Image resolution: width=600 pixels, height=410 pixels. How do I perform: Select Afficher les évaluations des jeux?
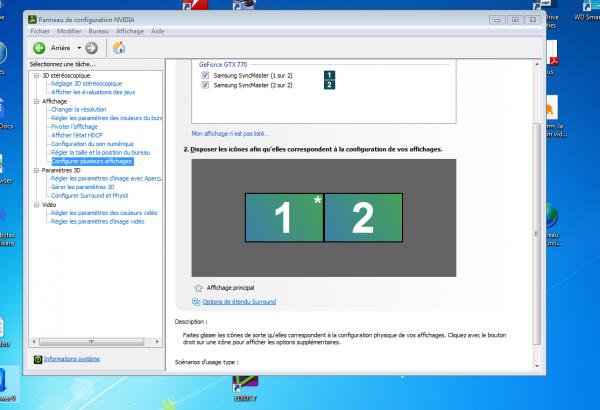click(x=93, y=92)
